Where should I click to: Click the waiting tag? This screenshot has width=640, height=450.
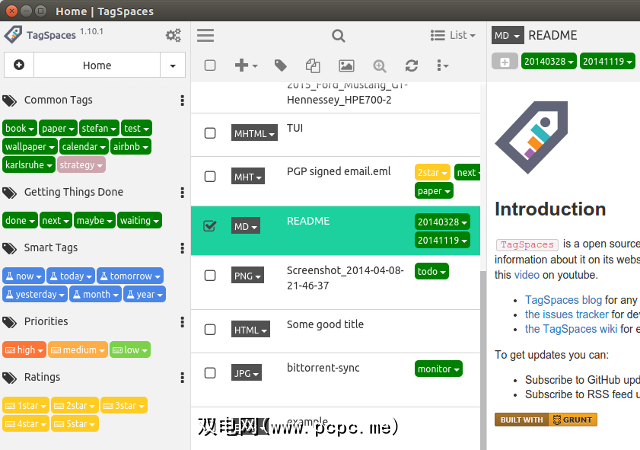[x=139, y=221]
